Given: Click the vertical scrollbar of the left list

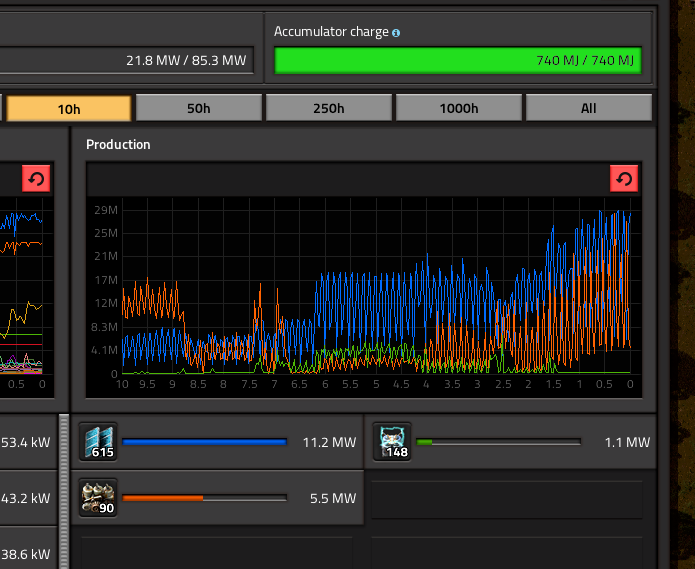Looking at the screenshot, I should click(65, 490).
